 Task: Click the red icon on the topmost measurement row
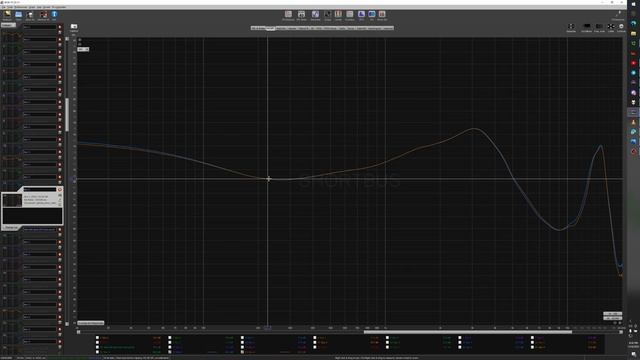(x=60, y=27)
